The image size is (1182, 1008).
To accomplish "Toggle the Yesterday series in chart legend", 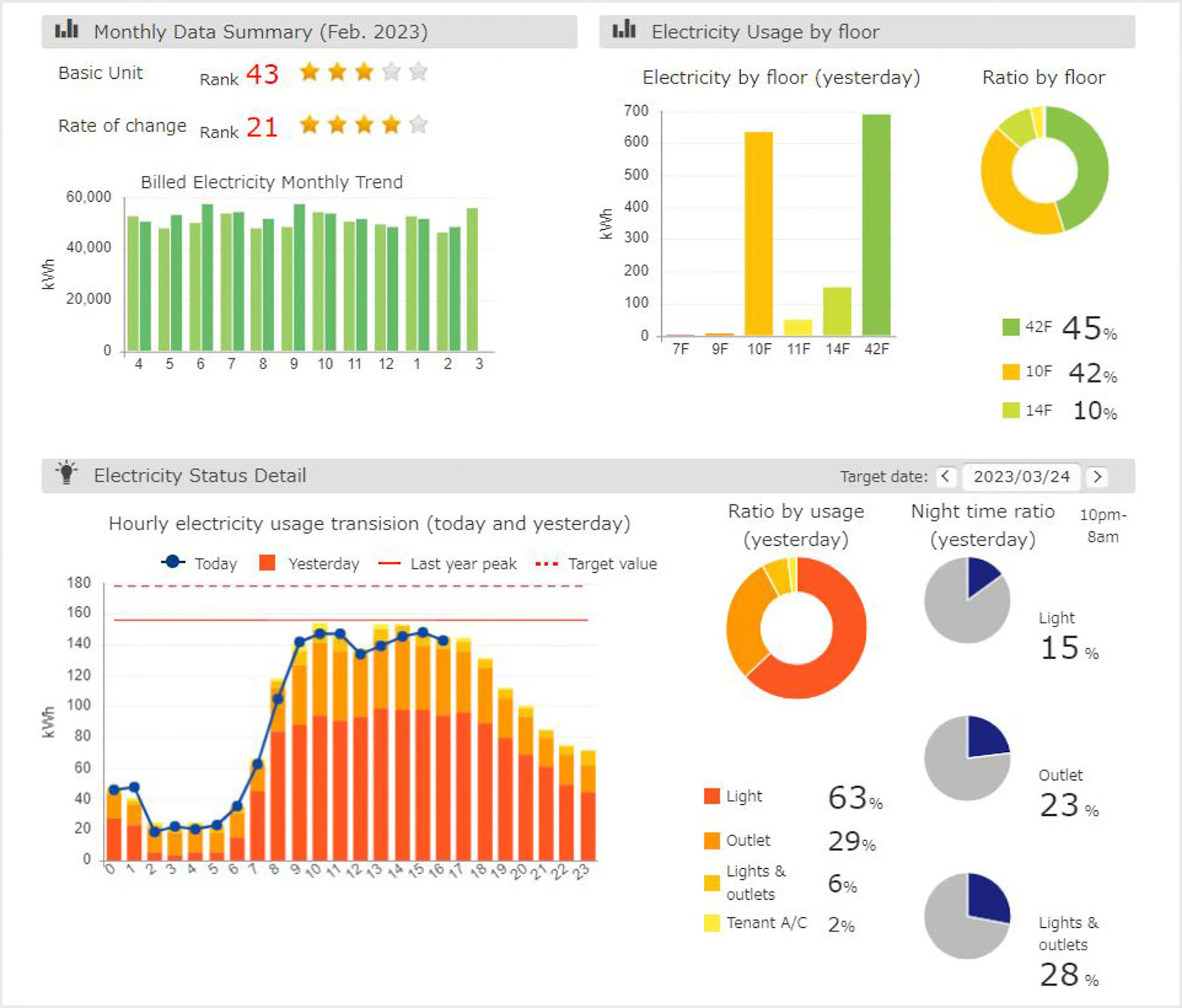I will (x=310, y=563).
